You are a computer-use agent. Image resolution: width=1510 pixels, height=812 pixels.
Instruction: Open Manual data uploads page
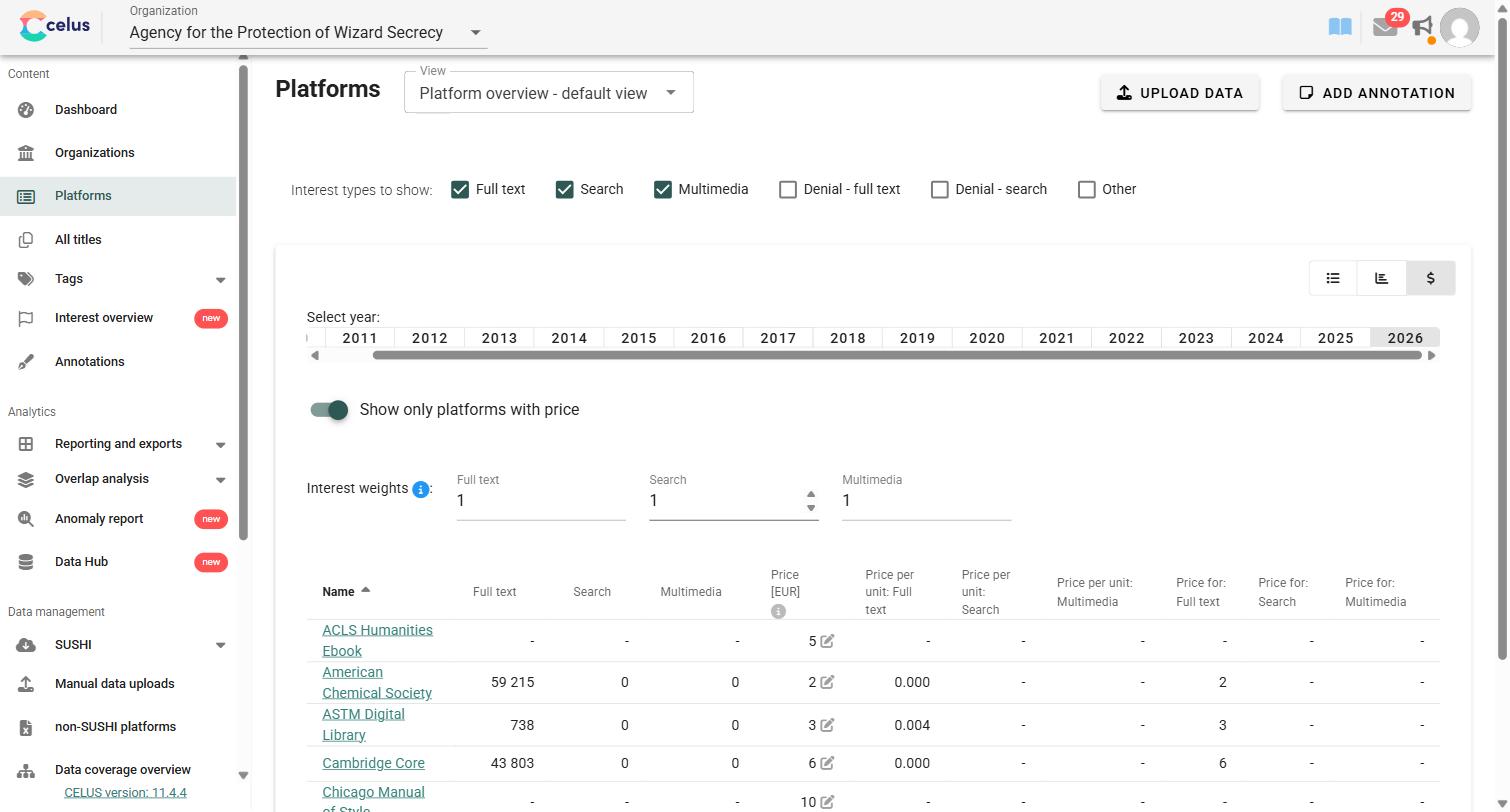114,684
